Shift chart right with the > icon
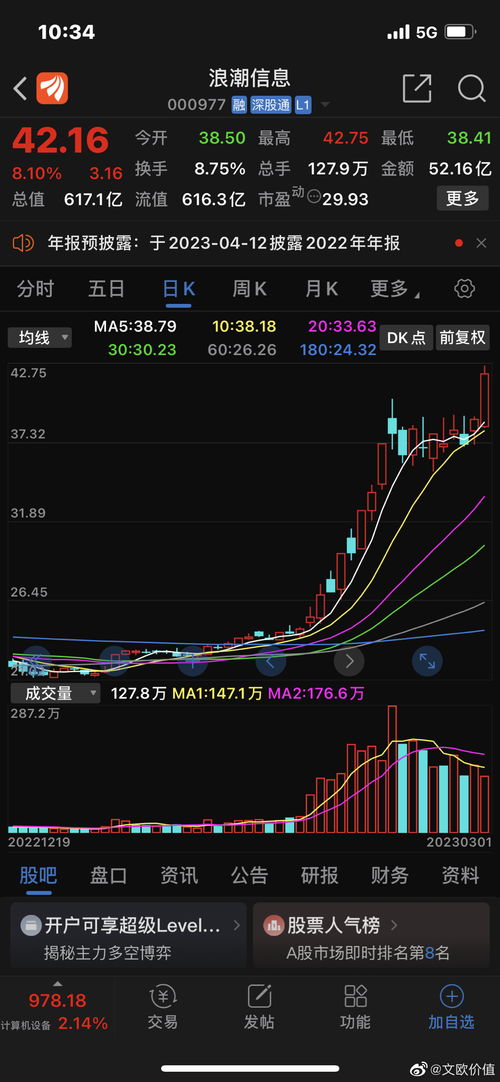500x1082 pixels. 349,661
